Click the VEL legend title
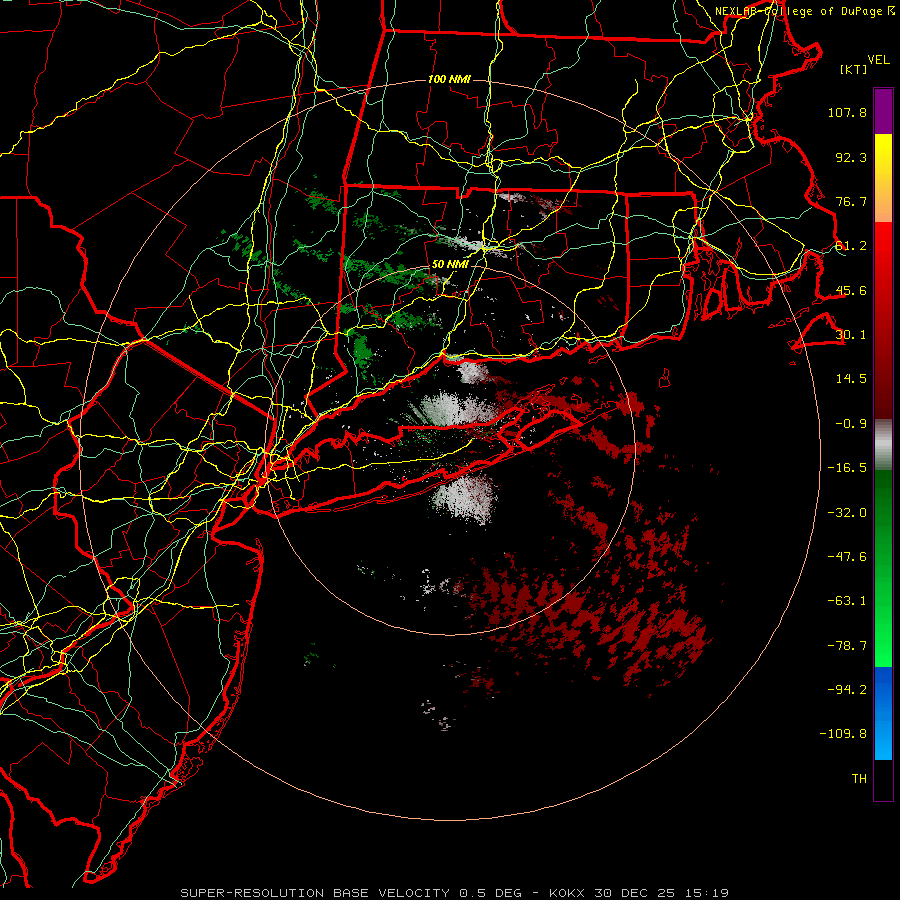The height and width of the screenshot is (900, 900). coord(878,60)
